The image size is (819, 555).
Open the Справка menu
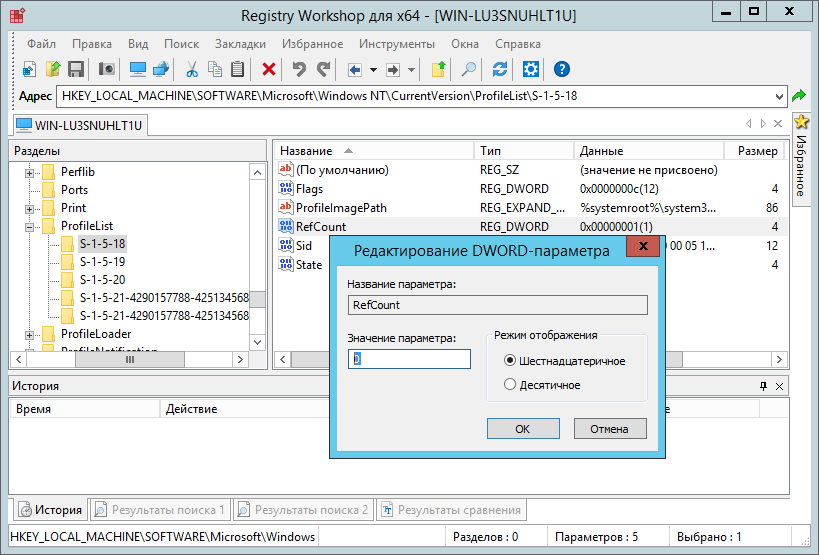(x=518, y=44)
